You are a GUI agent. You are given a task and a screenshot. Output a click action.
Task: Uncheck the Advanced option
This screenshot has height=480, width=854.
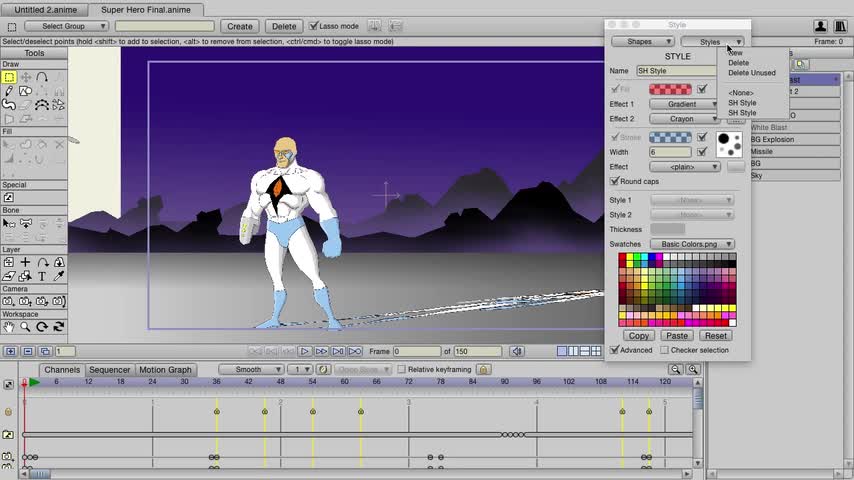point(615,350)
